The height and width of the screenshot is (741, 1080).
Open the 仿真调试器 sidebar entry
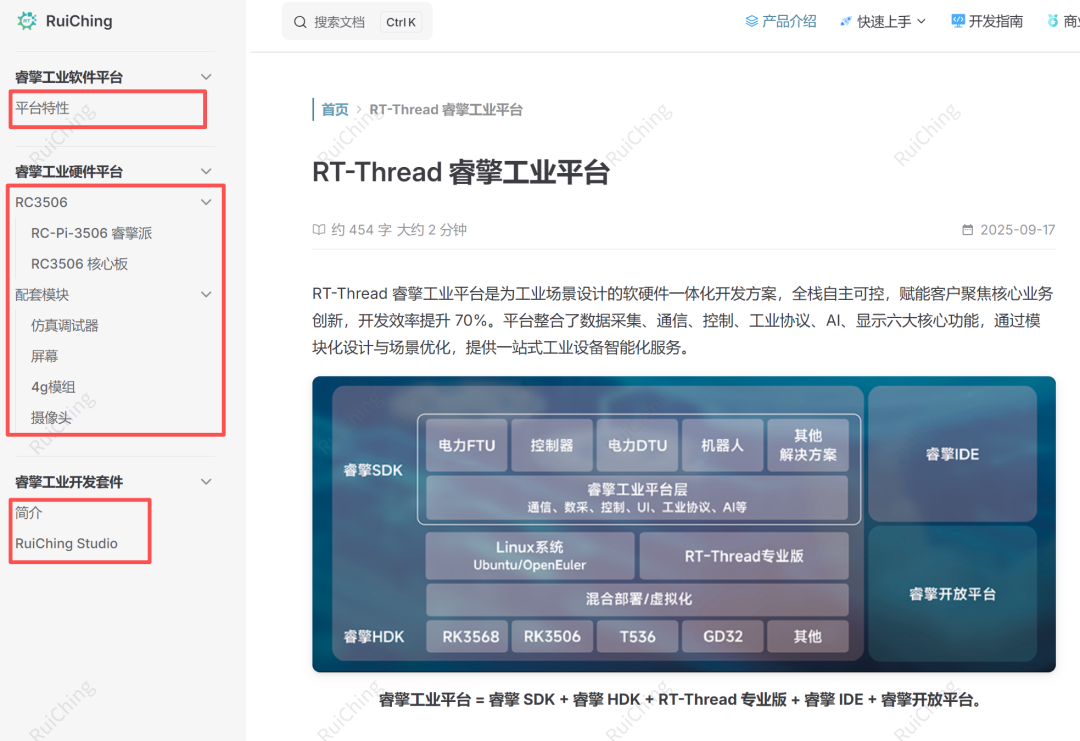click(x=65, y=326)
